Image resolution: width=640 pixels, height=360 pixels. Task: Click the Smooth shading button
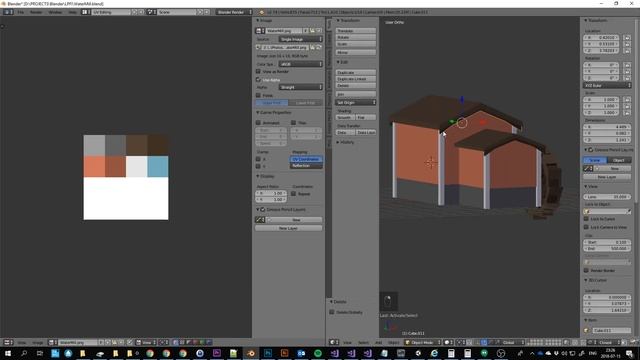click(345, 117)
